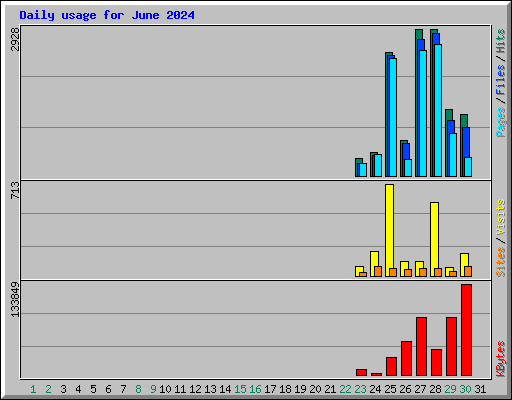Select the cyan Pages bar for day 28
This screenshot has height=400, width=512.
(x=438, y=110)
